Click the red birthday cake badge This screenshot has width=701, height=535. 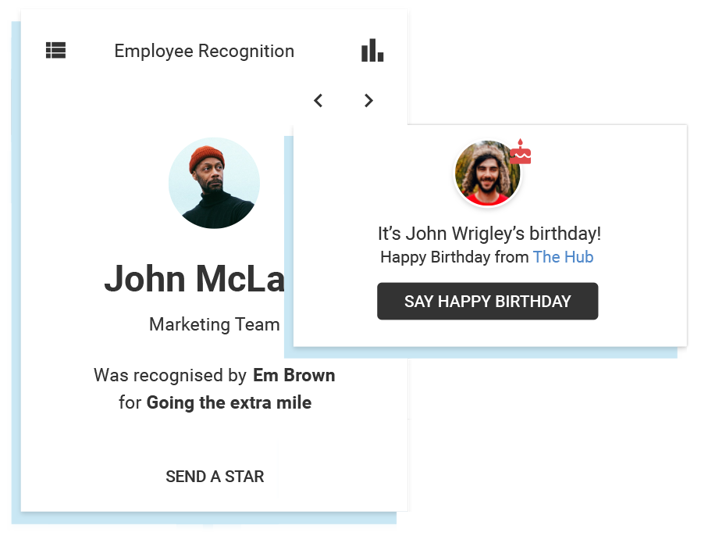tap(520, 152)
